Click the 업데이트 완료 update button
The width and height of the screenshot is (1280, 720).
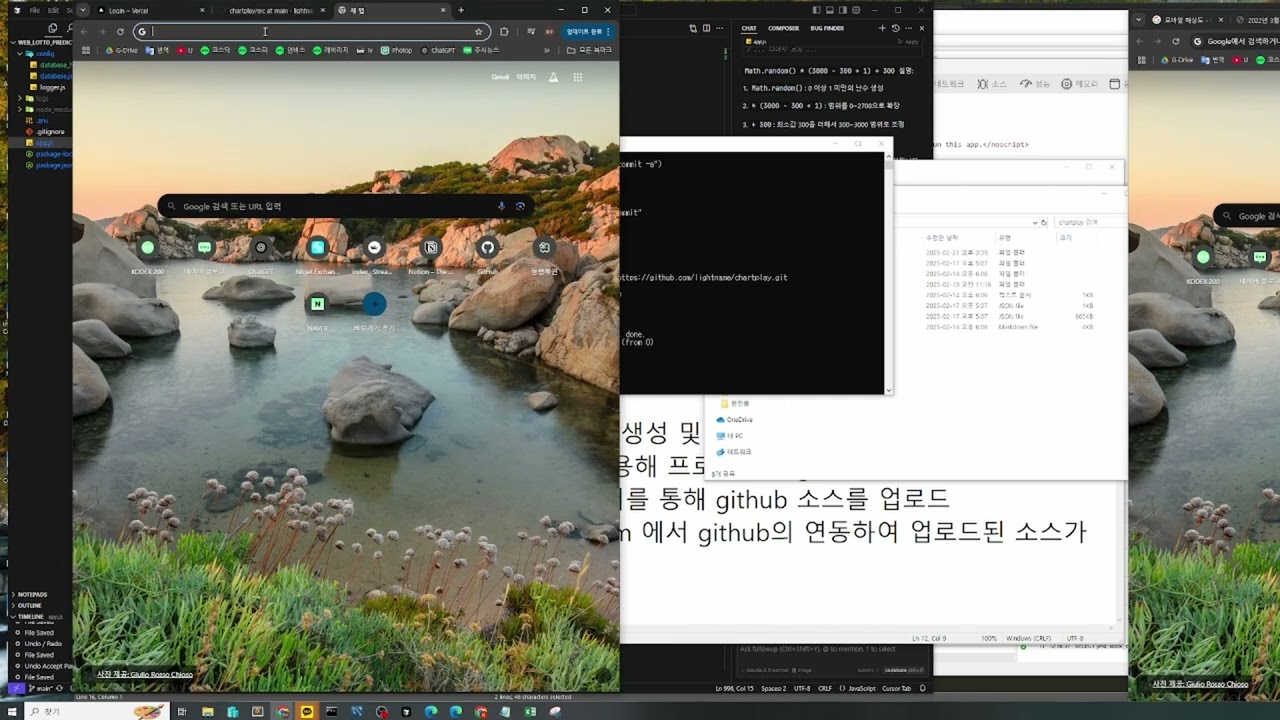[589, 31]
